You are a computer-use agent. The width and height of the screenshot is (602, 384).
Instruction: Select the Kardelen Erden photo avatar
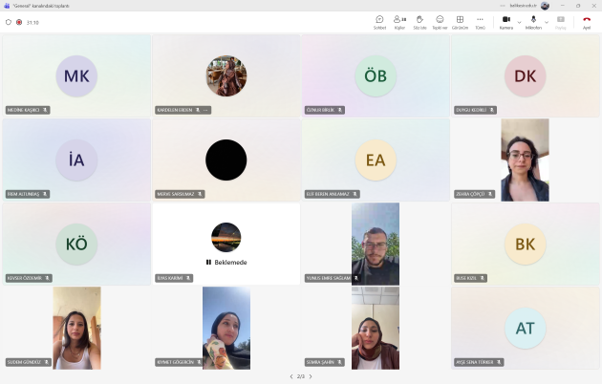226,76
